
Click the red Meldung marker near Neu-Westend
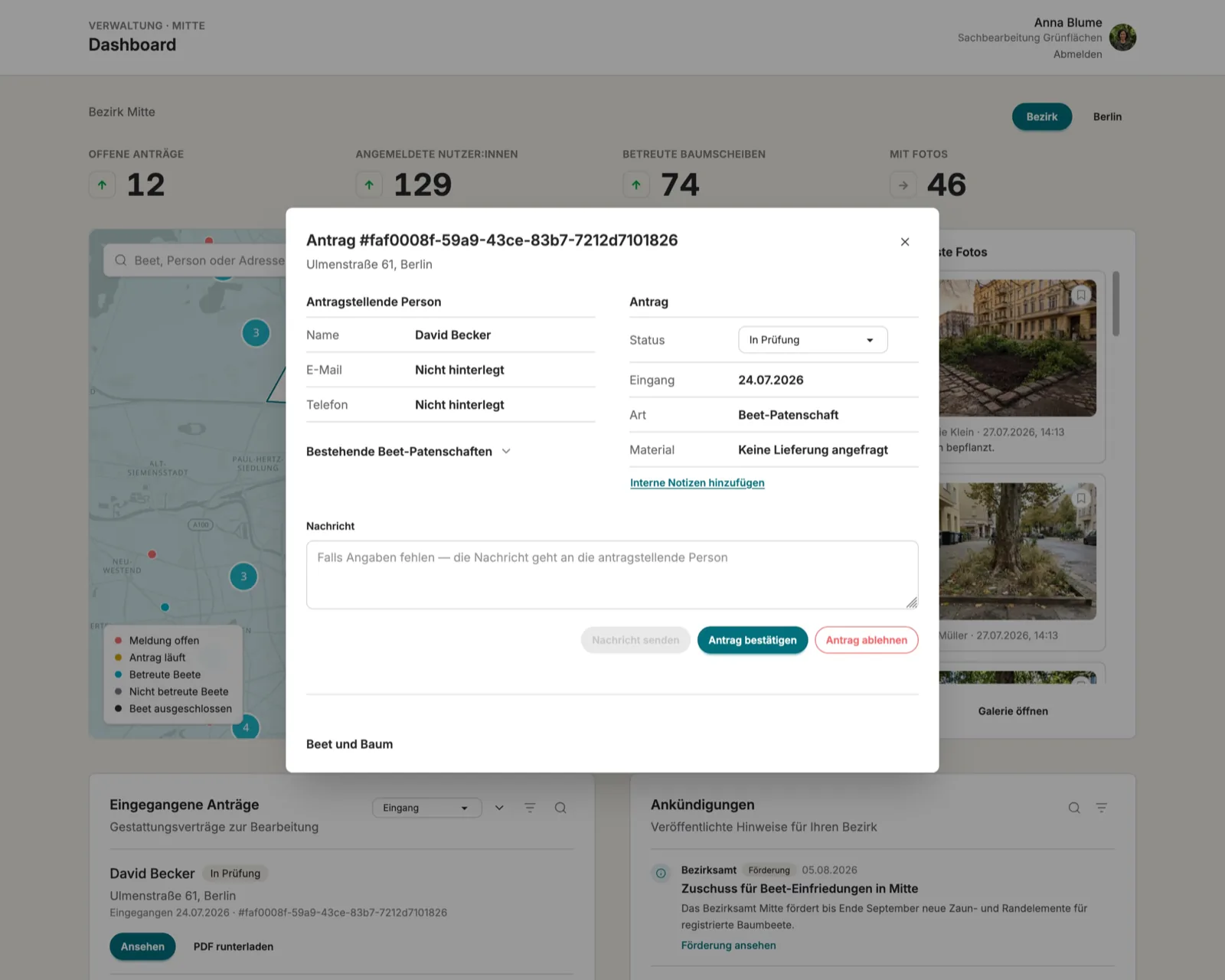[152, 554]
